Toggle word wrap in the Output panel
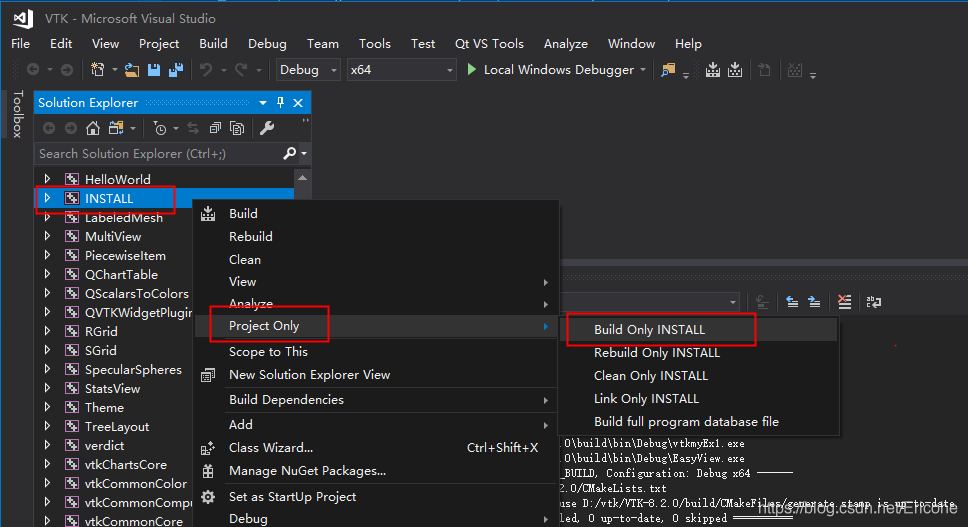Image resolution: width=968 pixels, height=527 pixels. (874, 302)
